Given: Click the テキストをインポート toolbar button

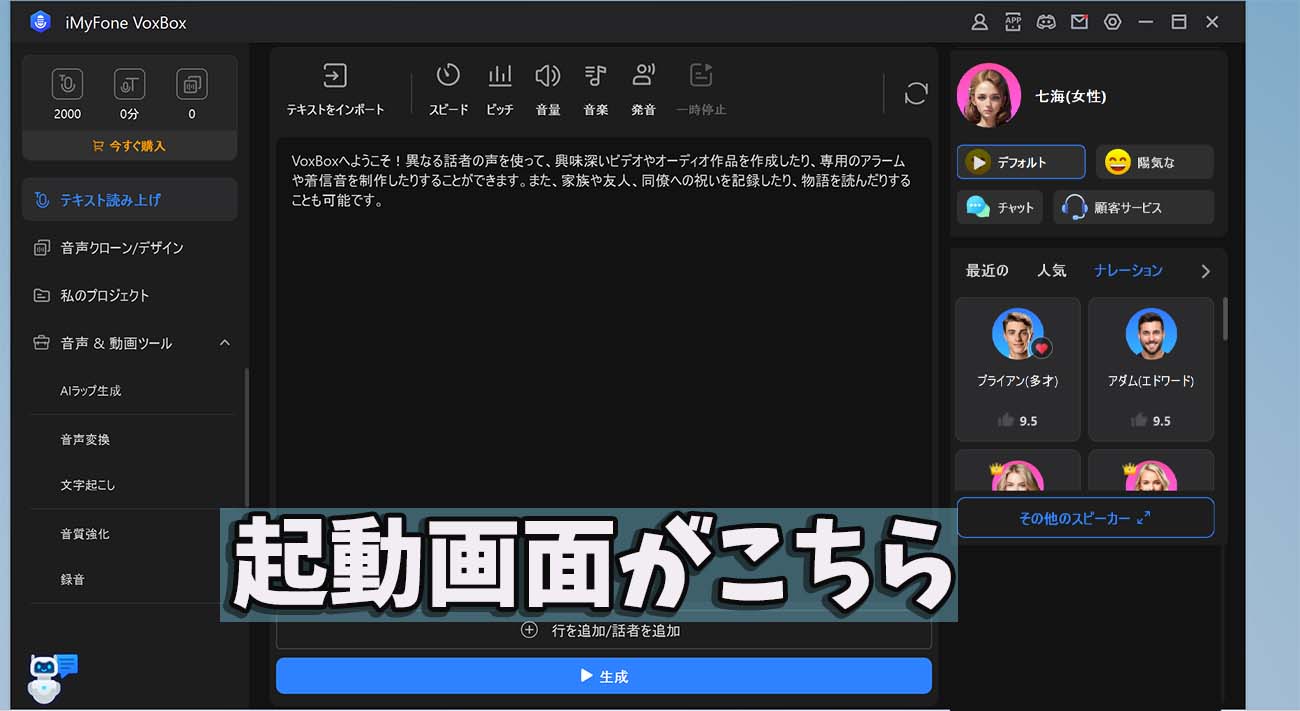Looking at the screenshot, I should pos(334,90).
